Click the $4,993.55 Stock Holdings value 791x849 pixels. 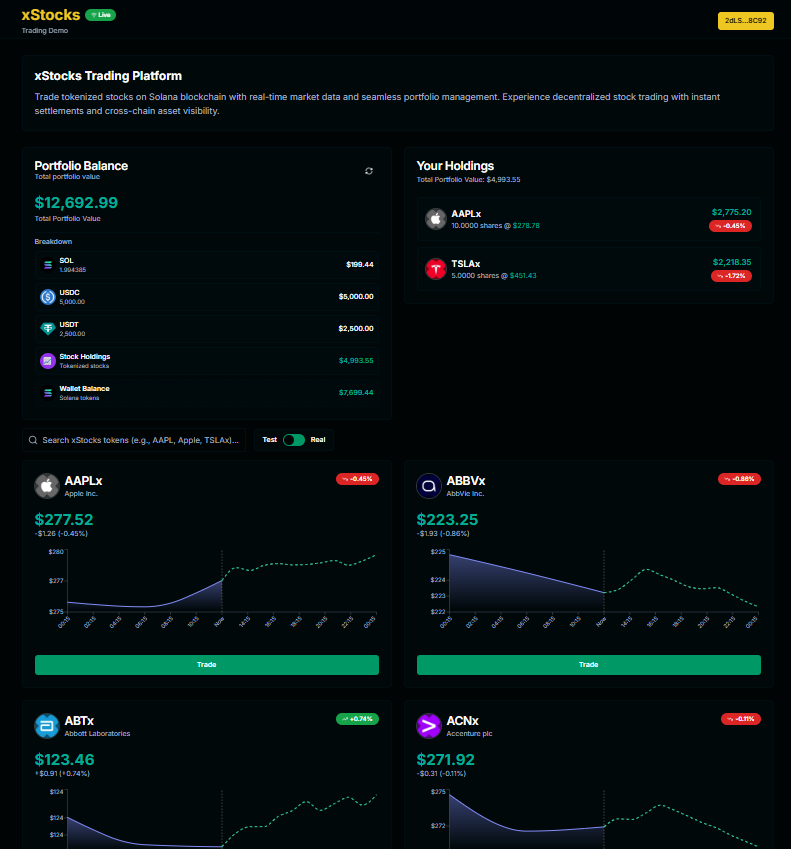(x=356, y=361)
